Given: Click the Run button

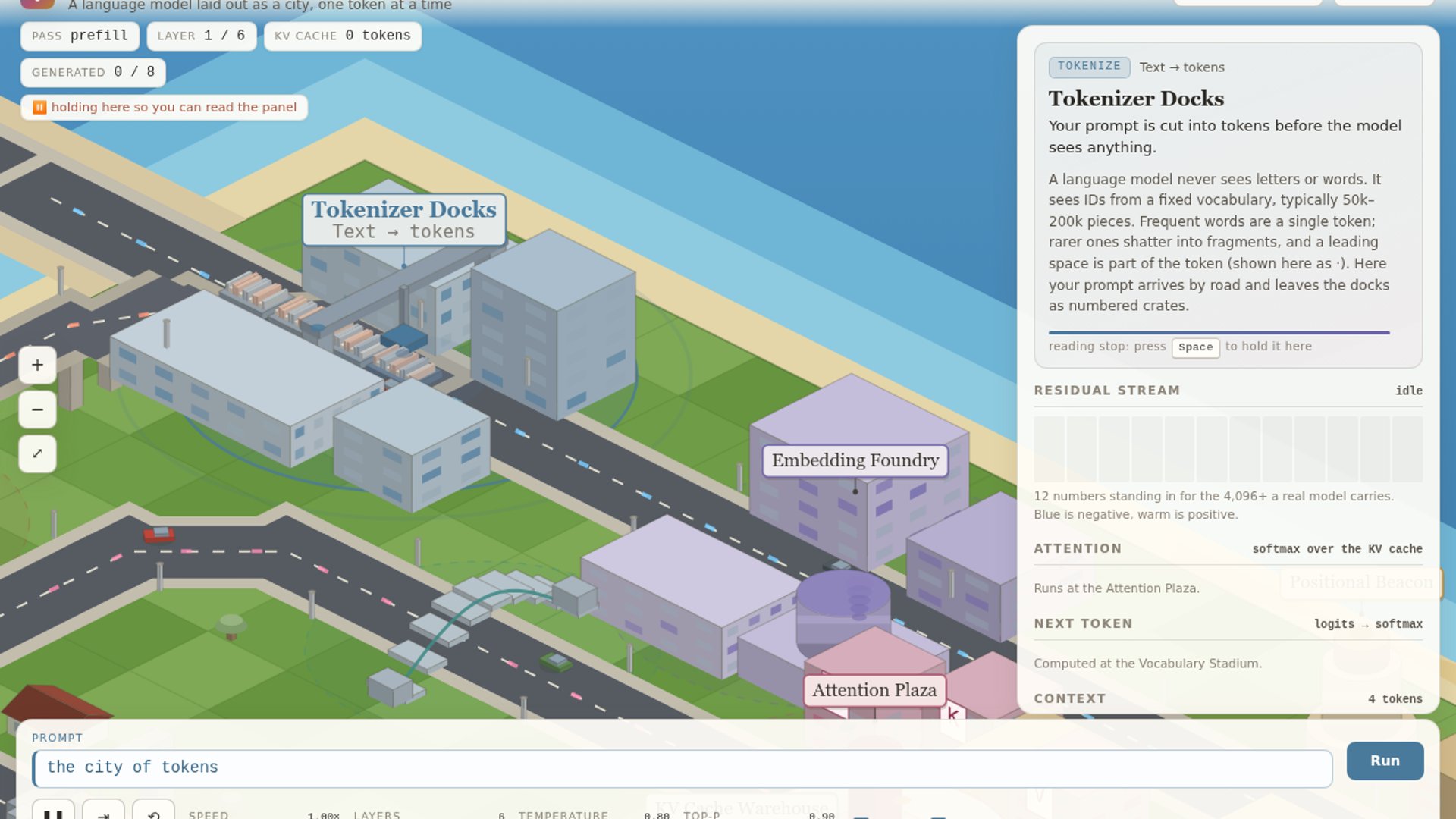Looking at the screenshot, I should [x=1385, y=761].
